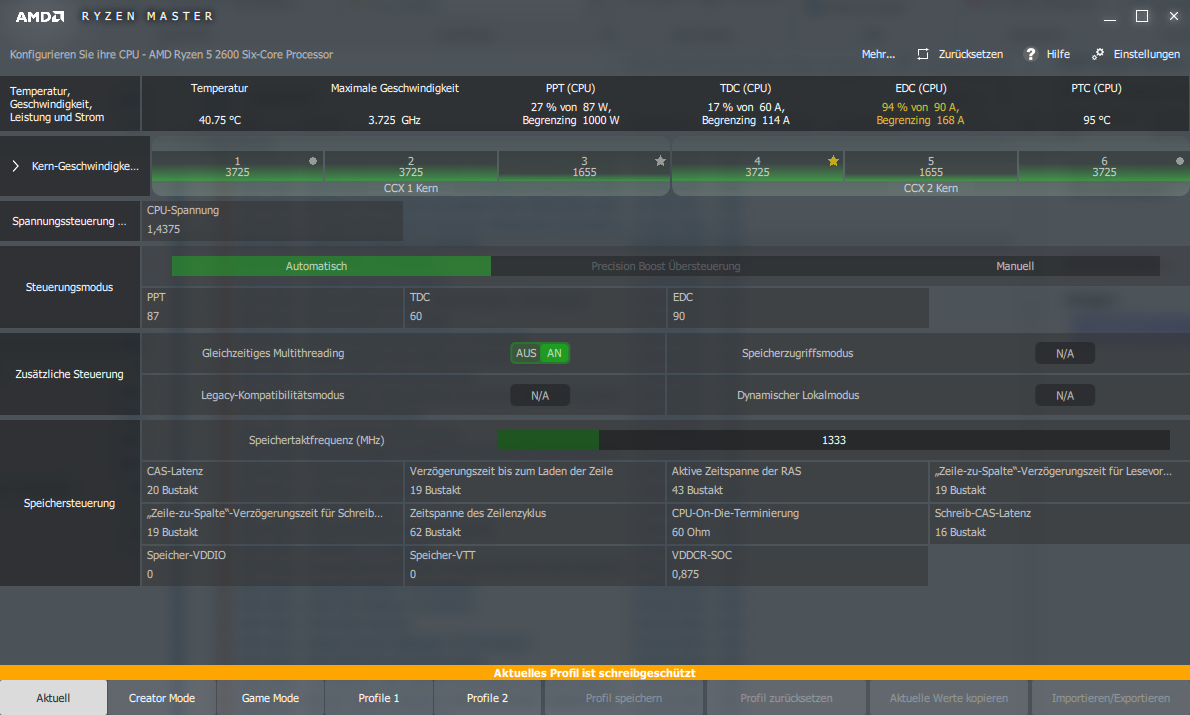Screen dimensions: 1190x715
Task: Click the Speichertaktfrequenz slider bar
Action: [833, 440]
